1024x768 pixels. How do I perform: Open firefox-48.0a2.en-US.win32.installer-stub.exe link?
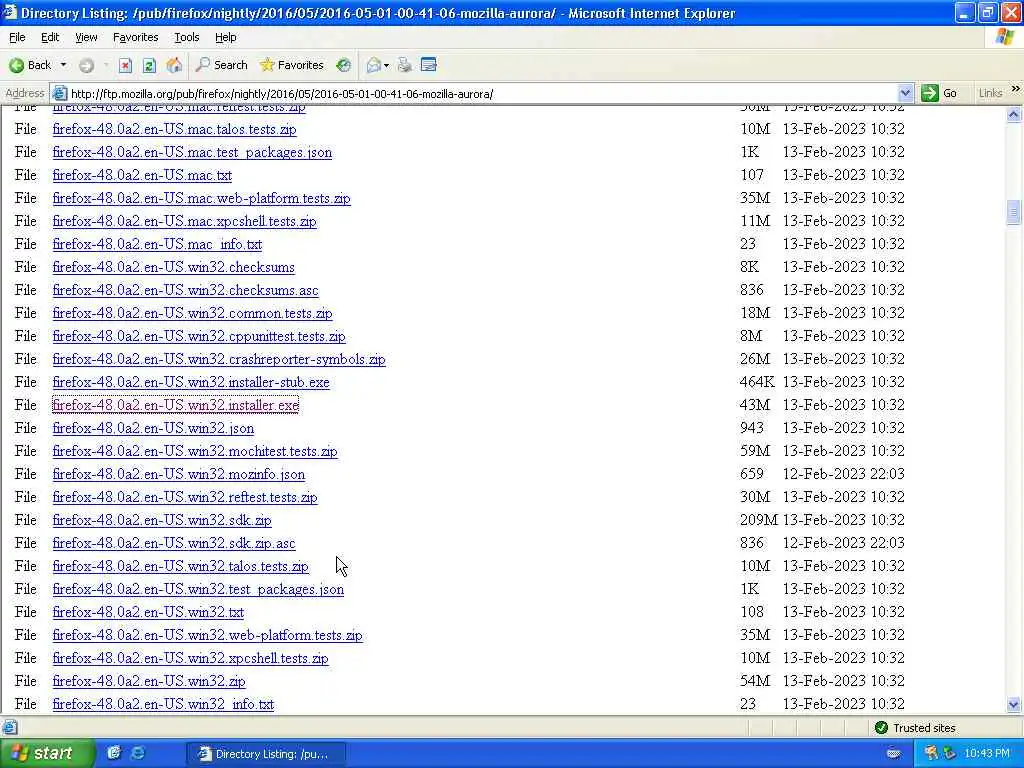pyautogui.click(x=191, y=382)
